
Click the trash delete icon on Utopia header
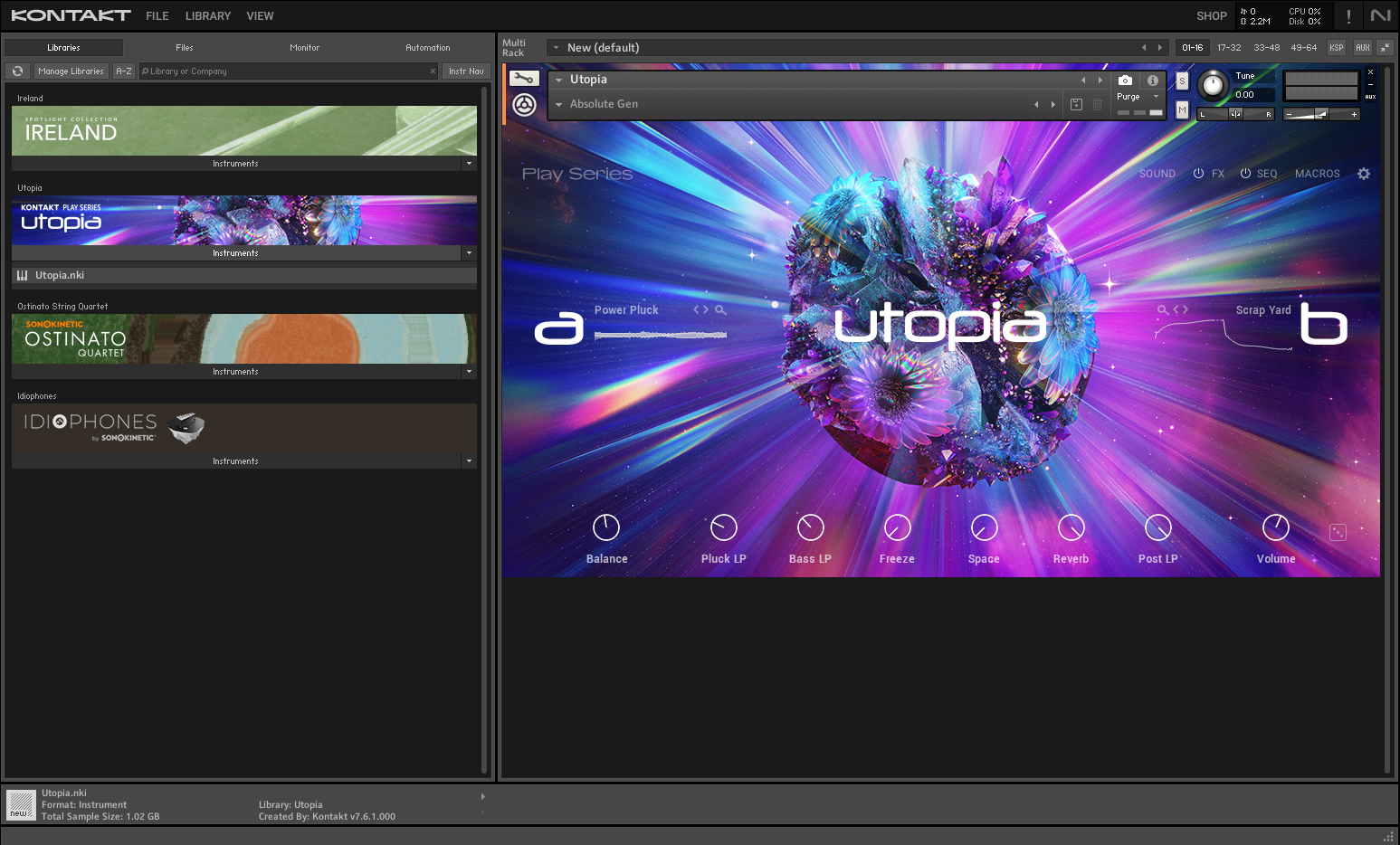pos(1097,104)
